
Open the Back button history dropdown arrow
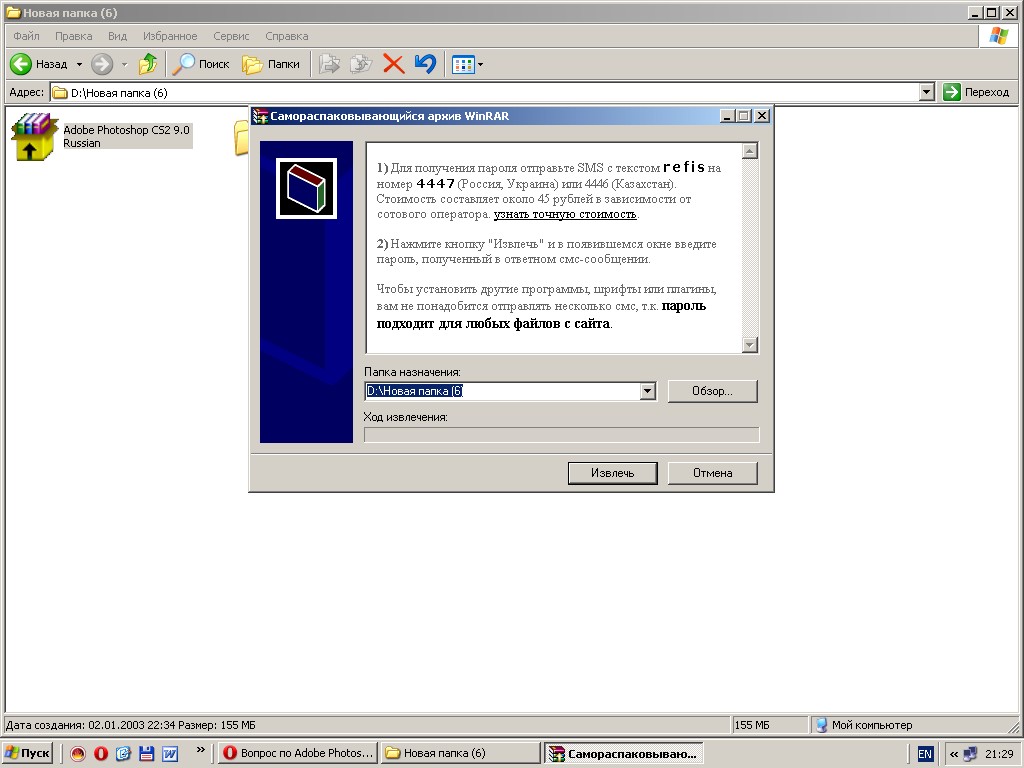(79, 65)
